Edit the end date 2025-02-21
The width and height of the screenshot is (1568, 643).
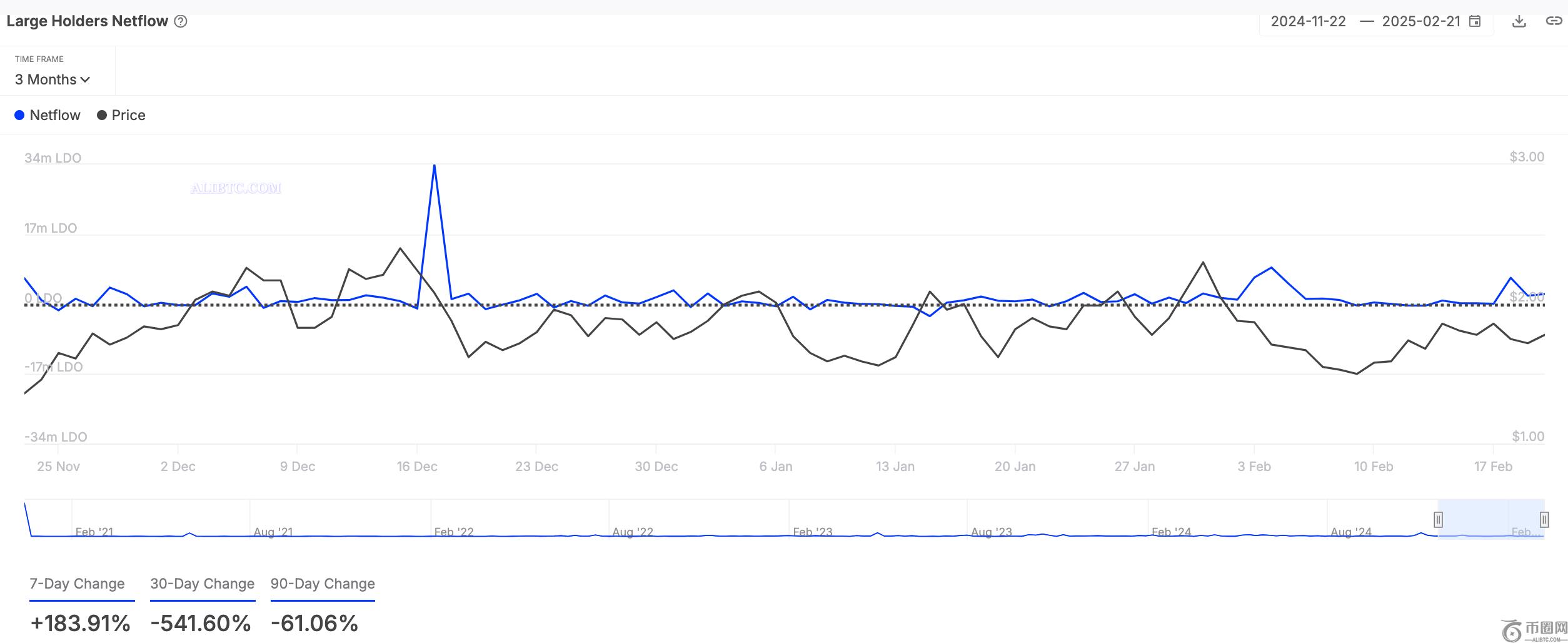[1420, 21]
